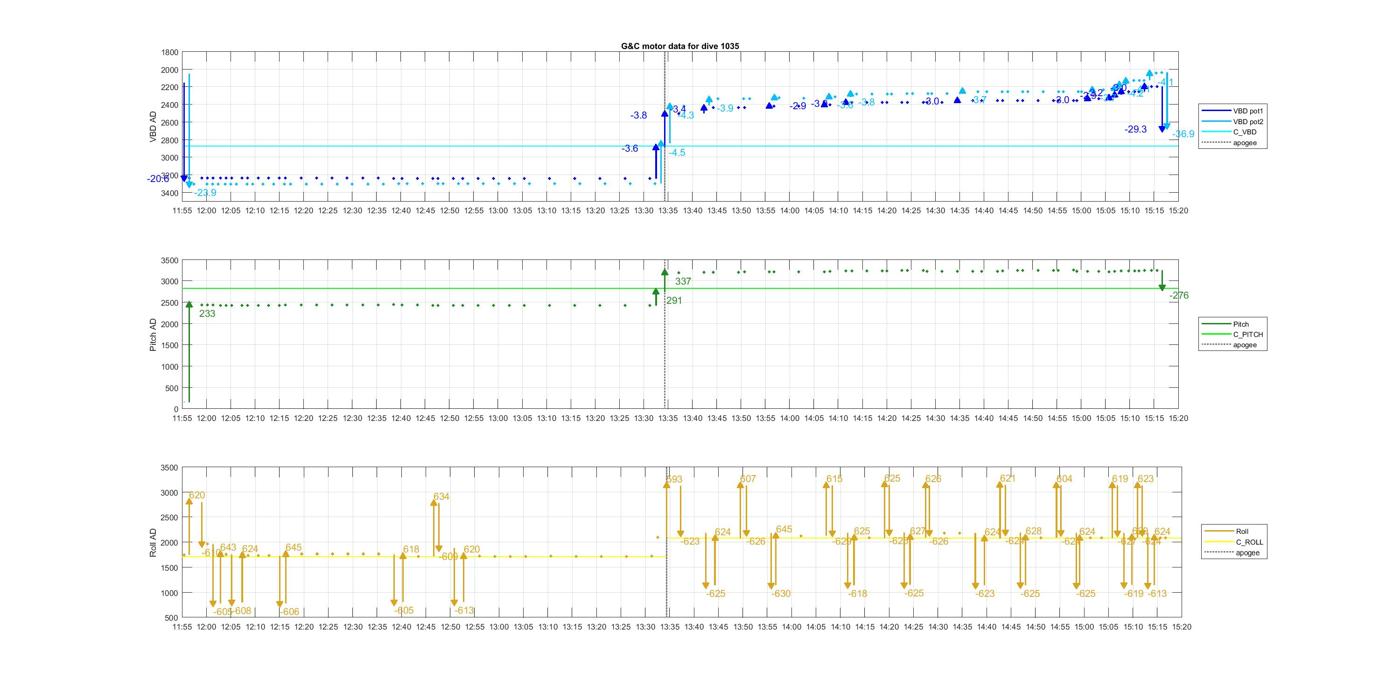Image resolution: width=1400 pixels, height=693 pixels.
Task: Click the 'VBD AD' y-axis label
Action: [153, 127]
